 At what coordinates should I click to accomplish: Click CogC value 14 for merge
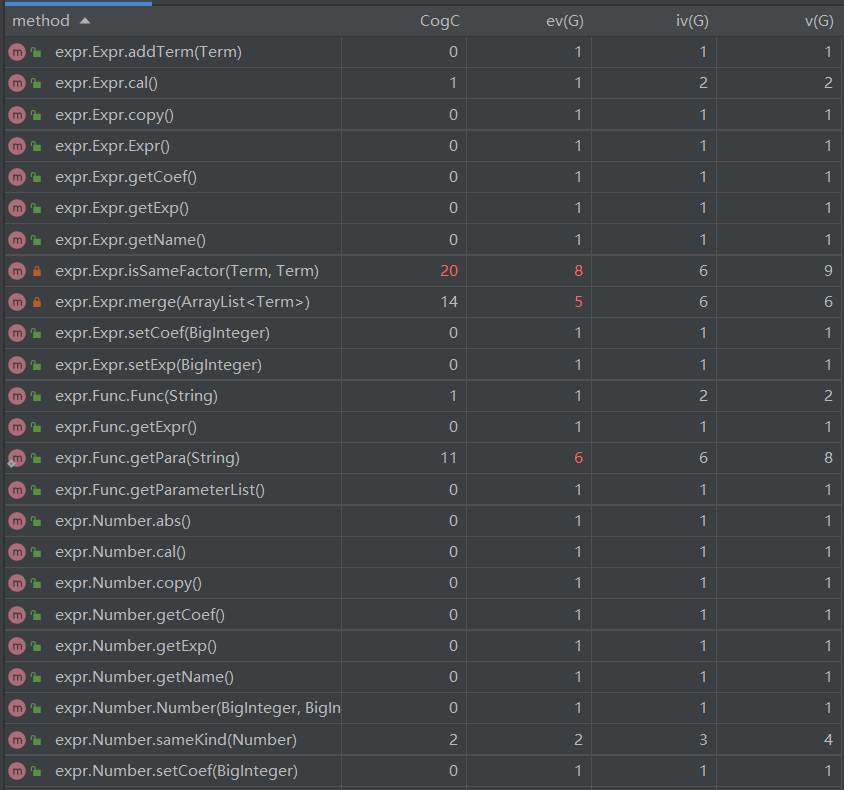pos(449,302)
